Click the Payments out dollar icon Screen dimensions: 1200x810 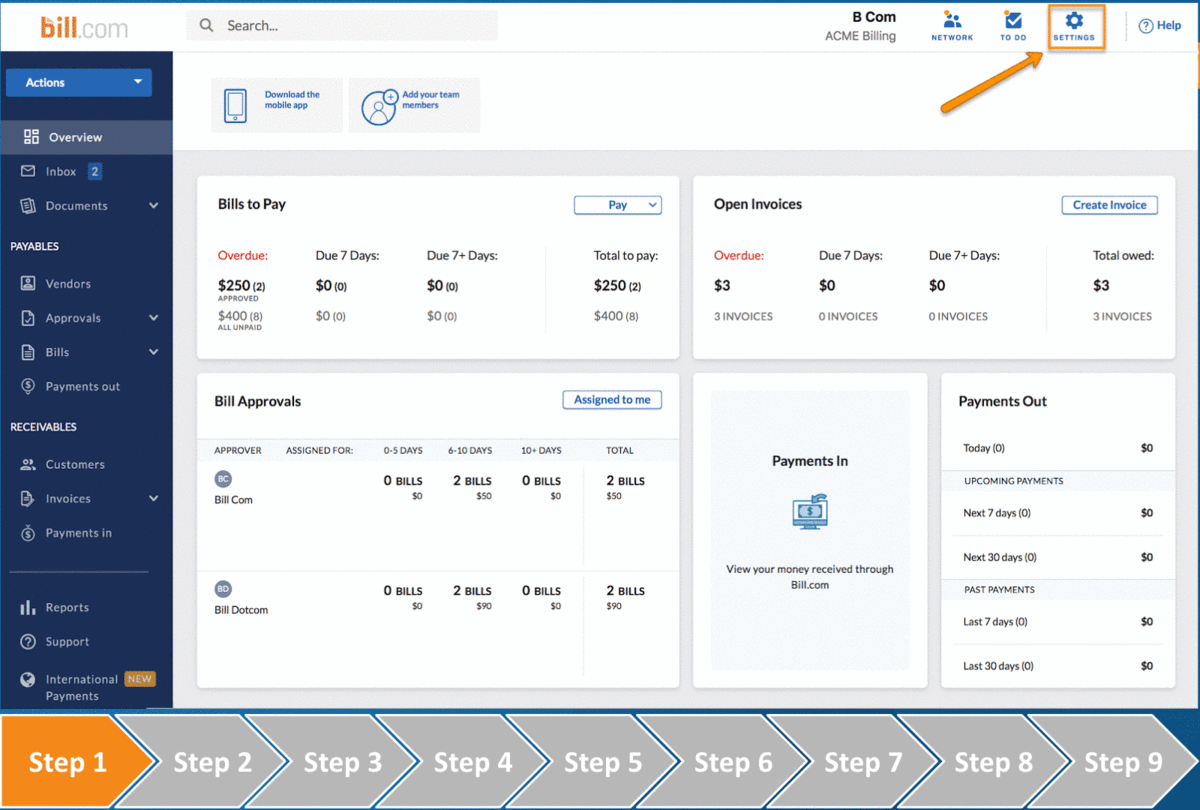tap(28, 386)
